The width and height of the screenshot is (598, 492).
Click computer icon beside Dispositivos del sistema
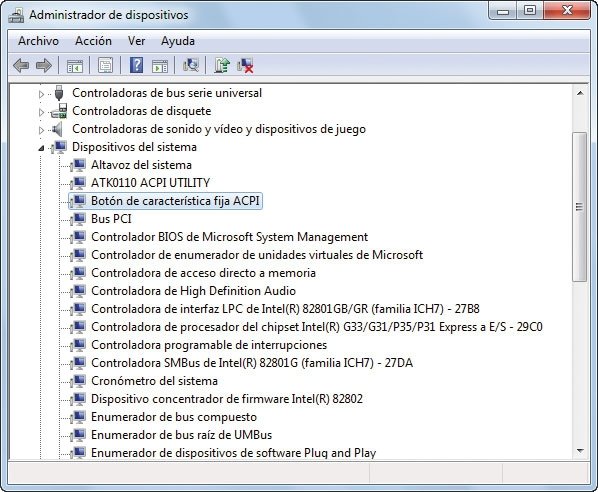(59, 147)
